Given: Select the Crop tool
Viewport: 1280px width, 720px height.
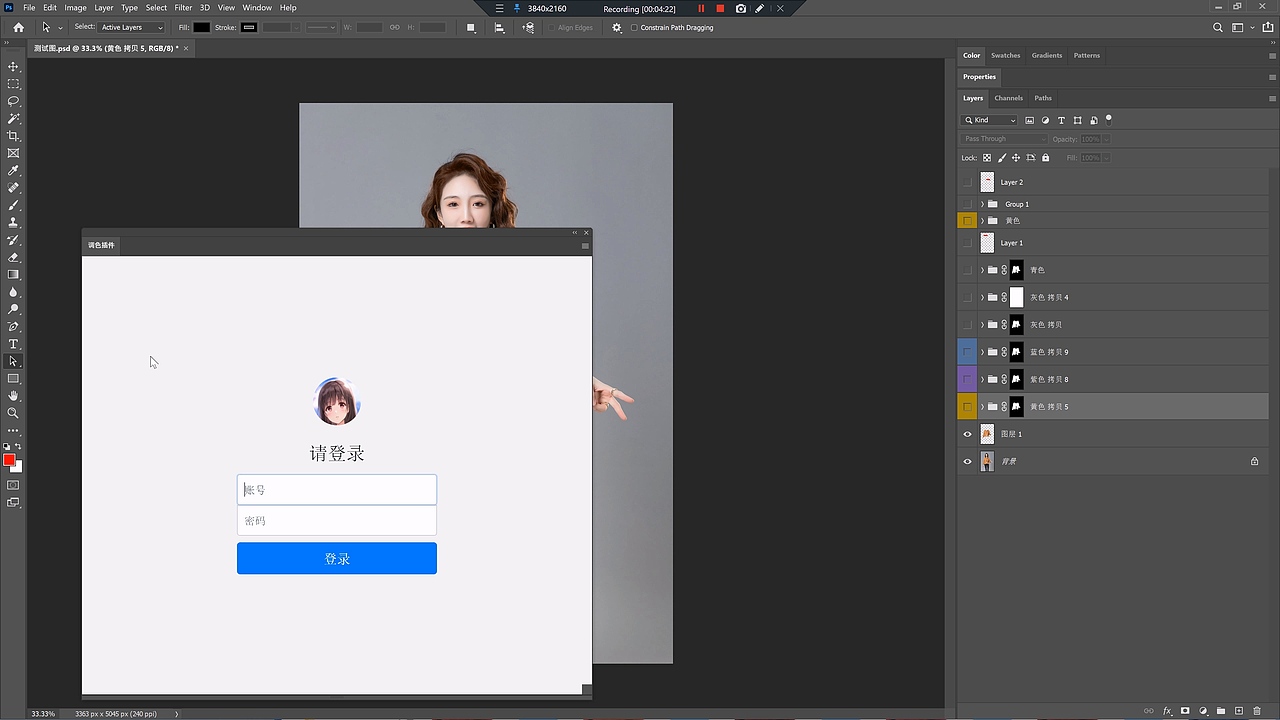Looking at the screenshot, I should [13, 136].
